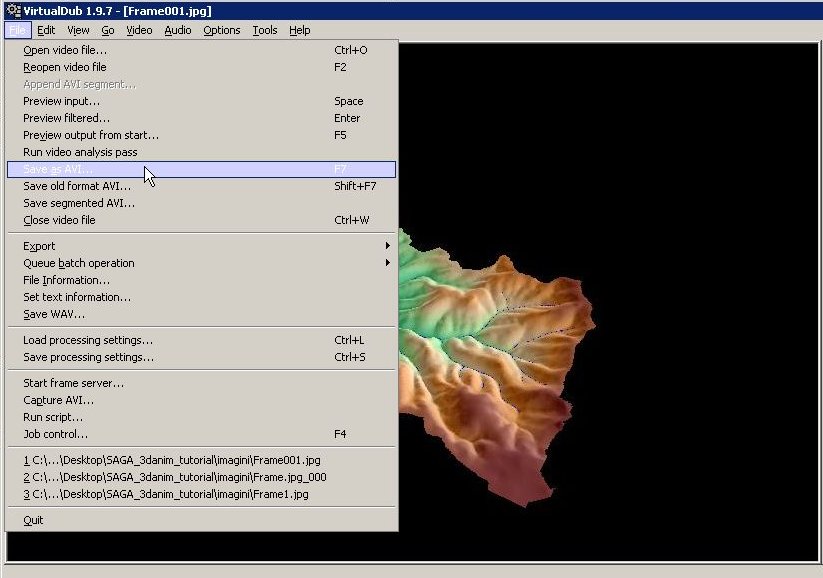Open File Information…
This screenshot has width=823, height=578.
[x=202, y=280]
